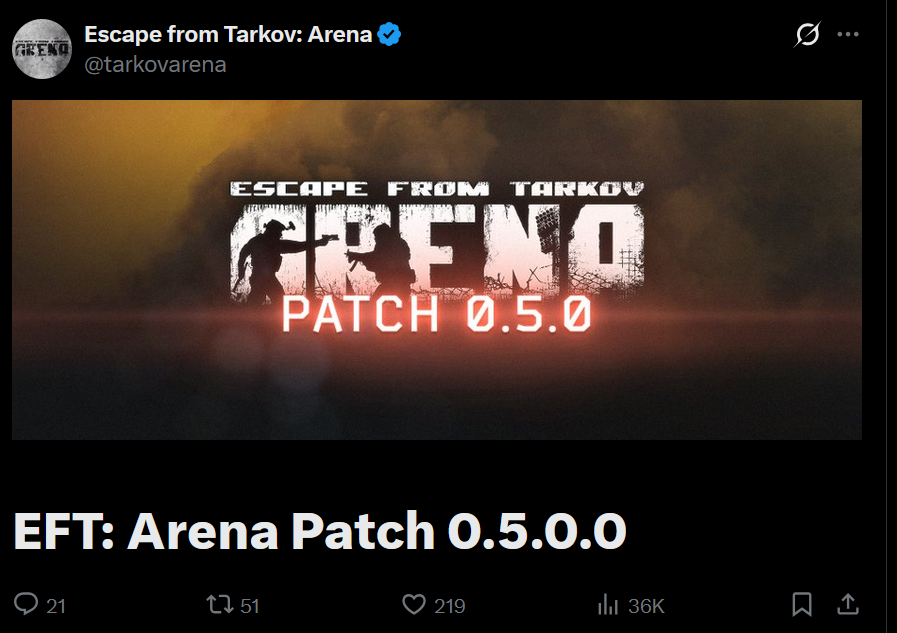Click the @tarkovarena handle

click(155, 65)
